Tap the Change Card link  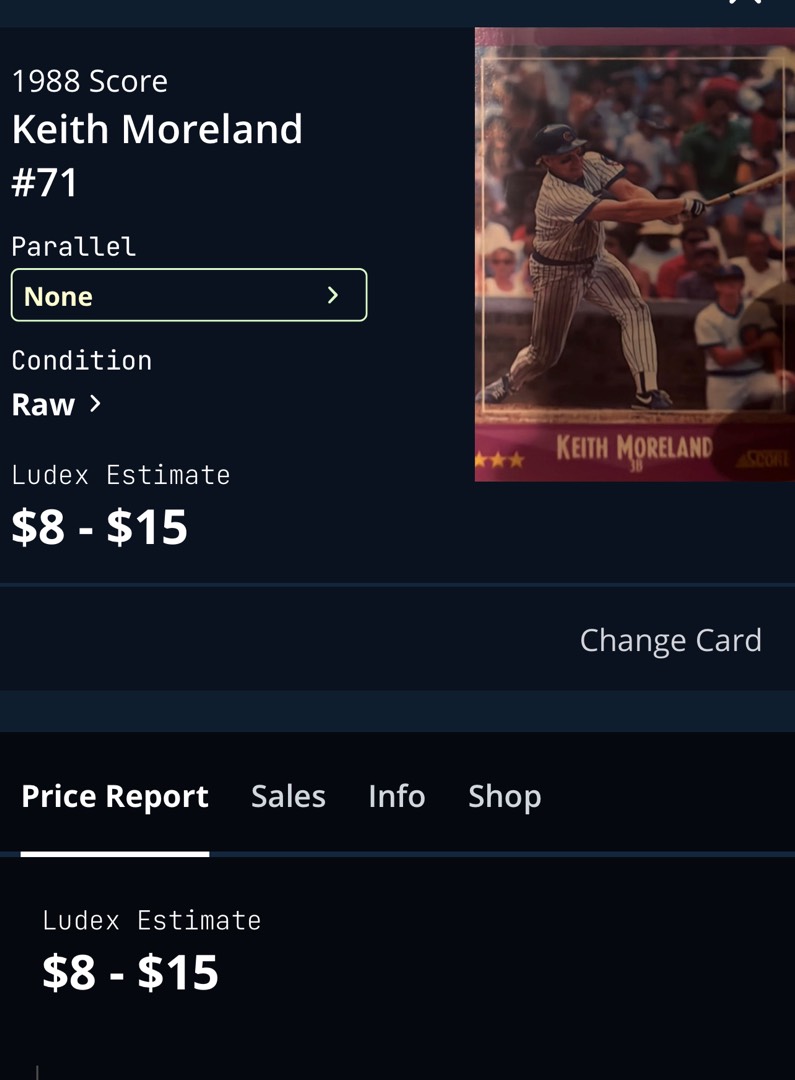pos(670,641)
